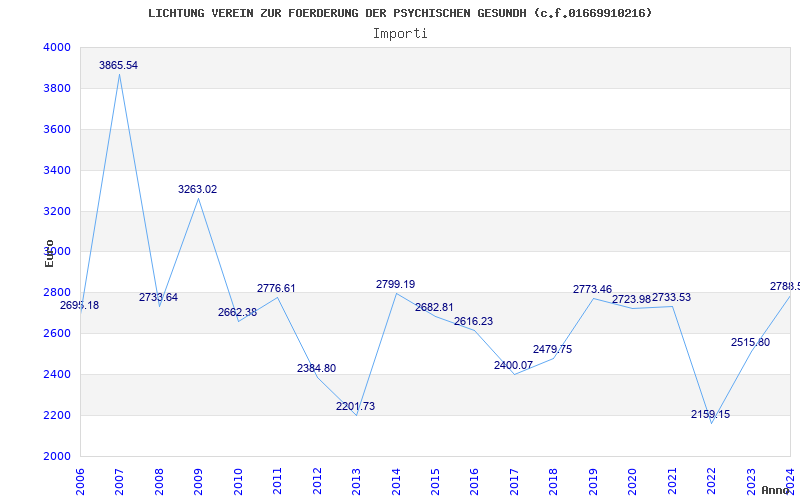
Task: Select the 2515.80 data label
Action: pyautogui.click(x=751, y=342)
